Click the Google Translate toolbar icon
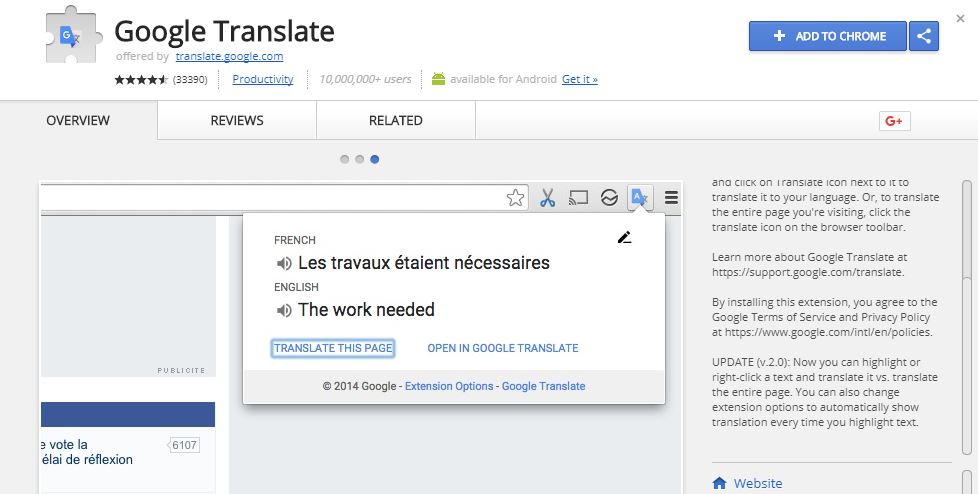Screen dimensions: 978x494 [x=640, y=198]
